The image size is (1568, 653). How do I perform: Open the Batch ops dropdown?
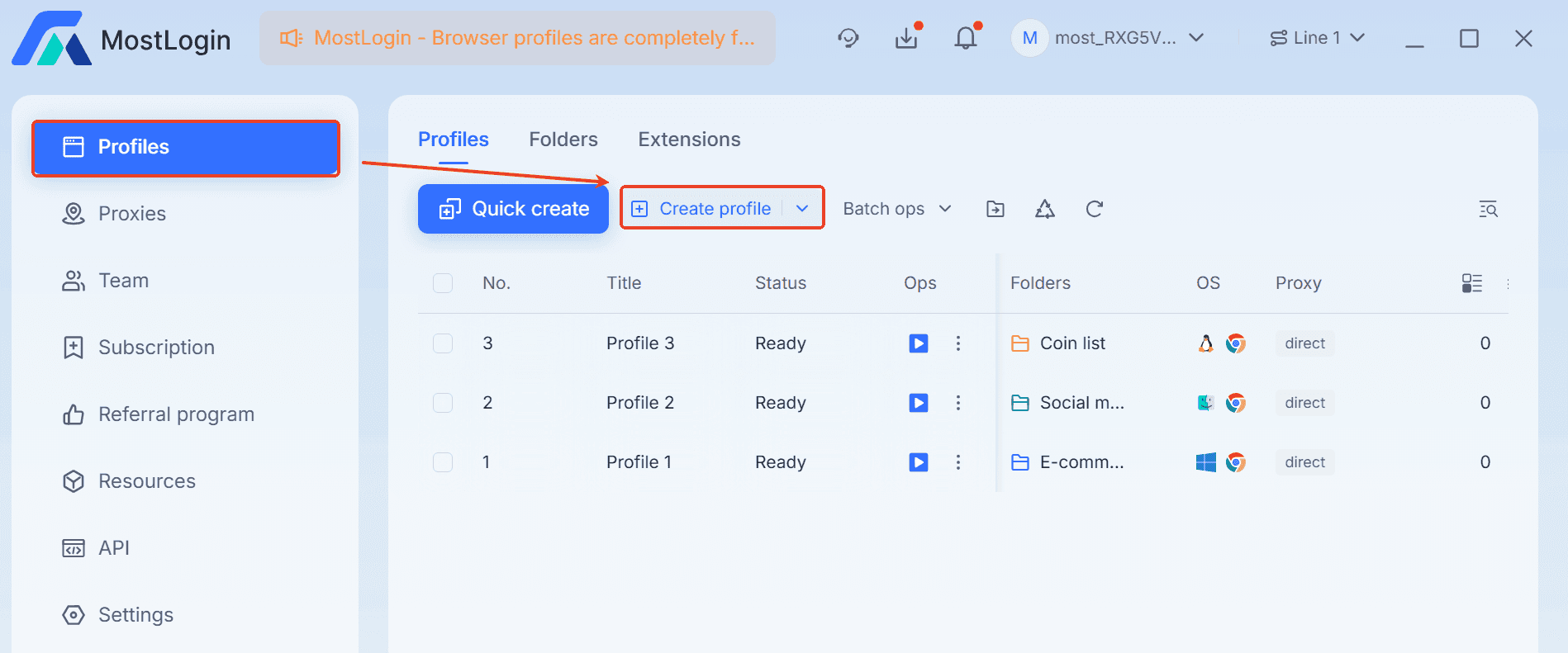pyautogui.click(x=897, y=209)
